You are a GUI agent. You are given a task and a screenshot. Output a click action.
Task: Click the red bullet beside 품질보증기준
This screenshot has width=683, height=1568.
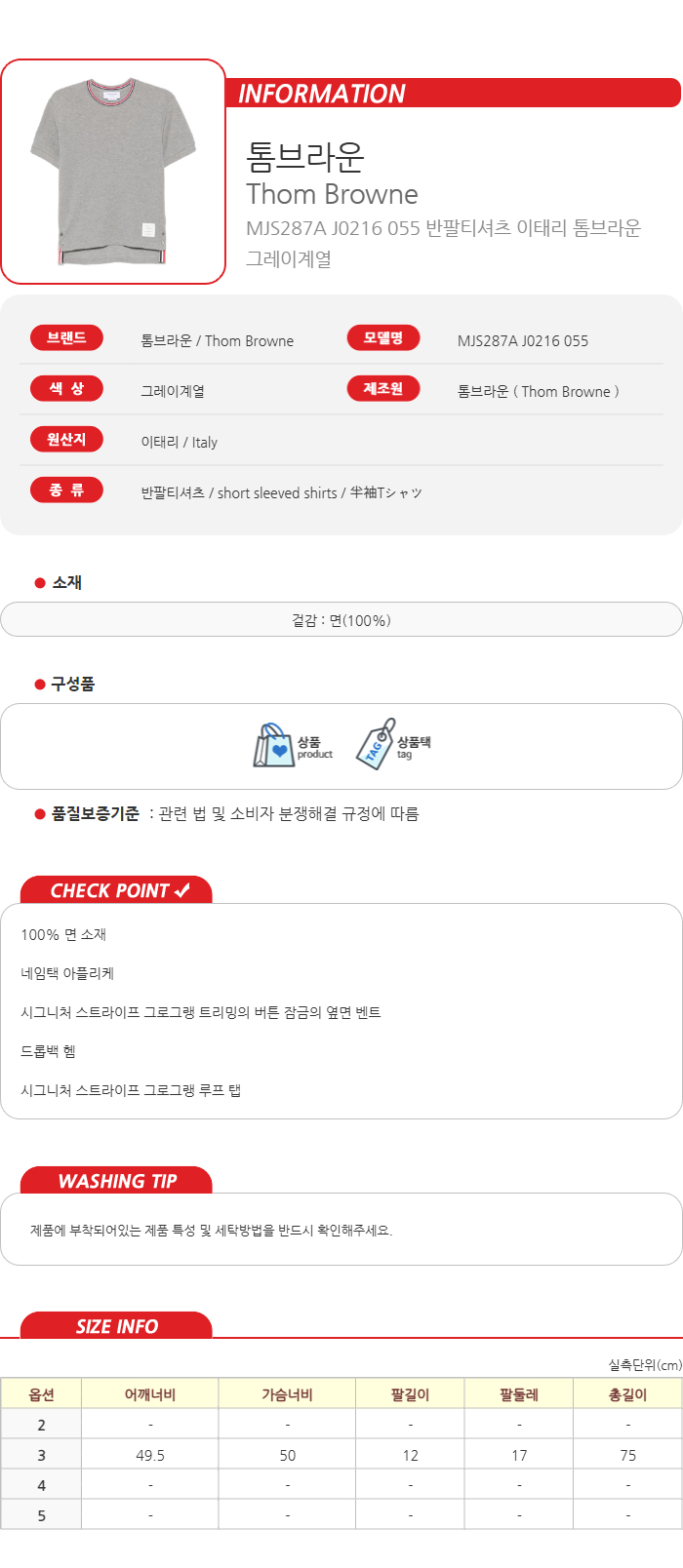(x=40, y=814)
